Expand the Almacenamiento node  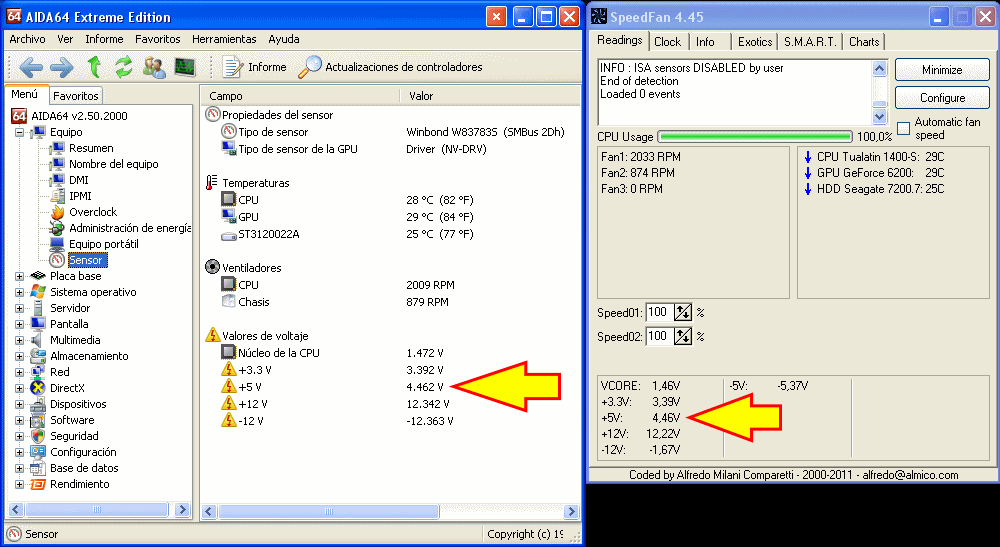pyautogui.click(x=19, y=356)
